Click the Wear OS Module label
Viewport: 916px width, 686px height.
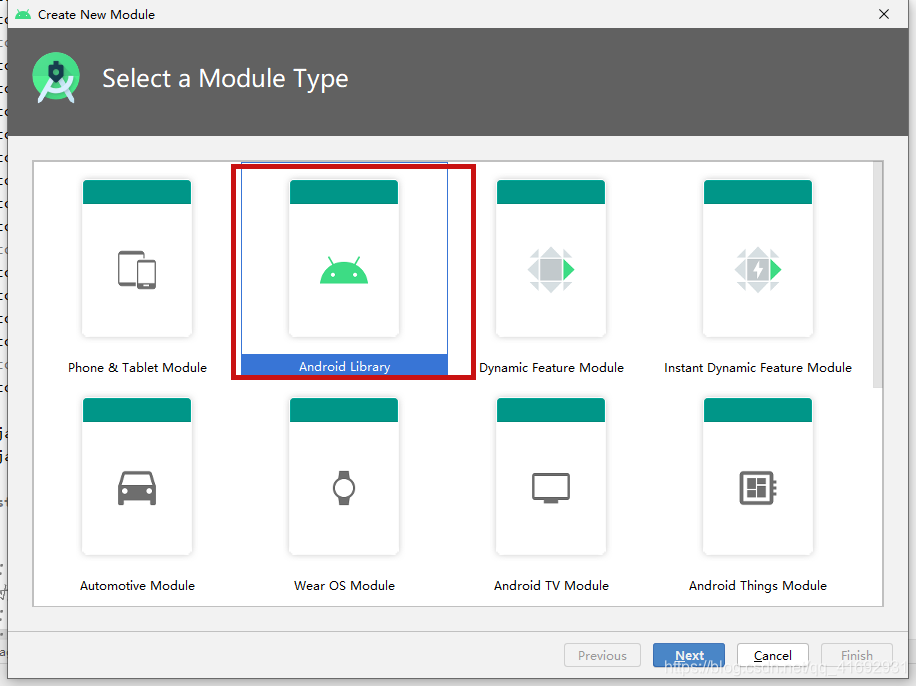344,585
